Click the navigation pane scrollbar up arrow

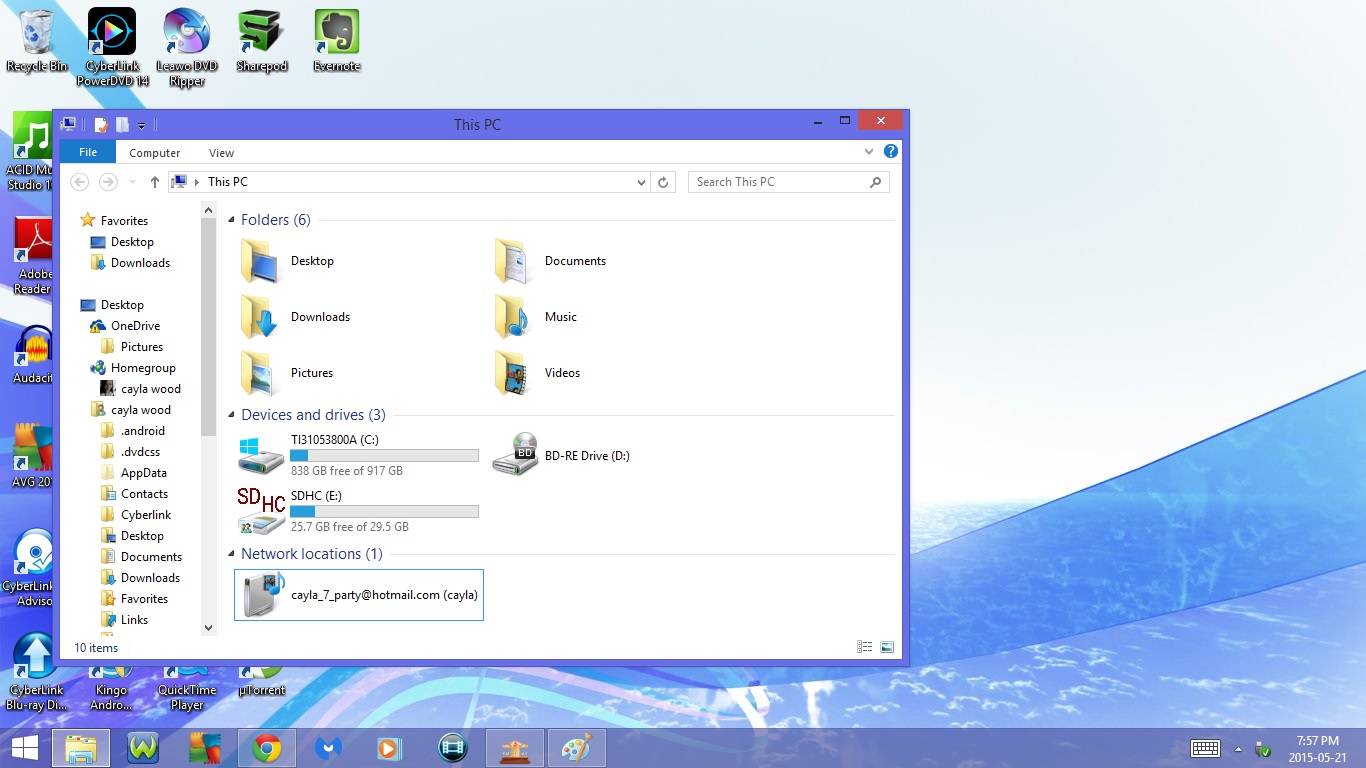point(209,210)
